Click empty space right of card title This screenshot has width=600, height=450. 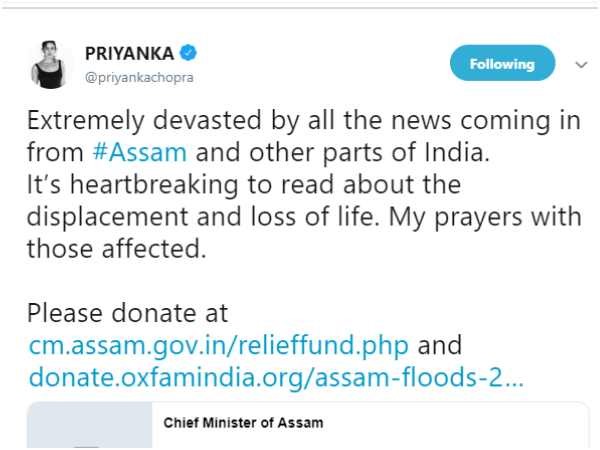tap(450, 423)
